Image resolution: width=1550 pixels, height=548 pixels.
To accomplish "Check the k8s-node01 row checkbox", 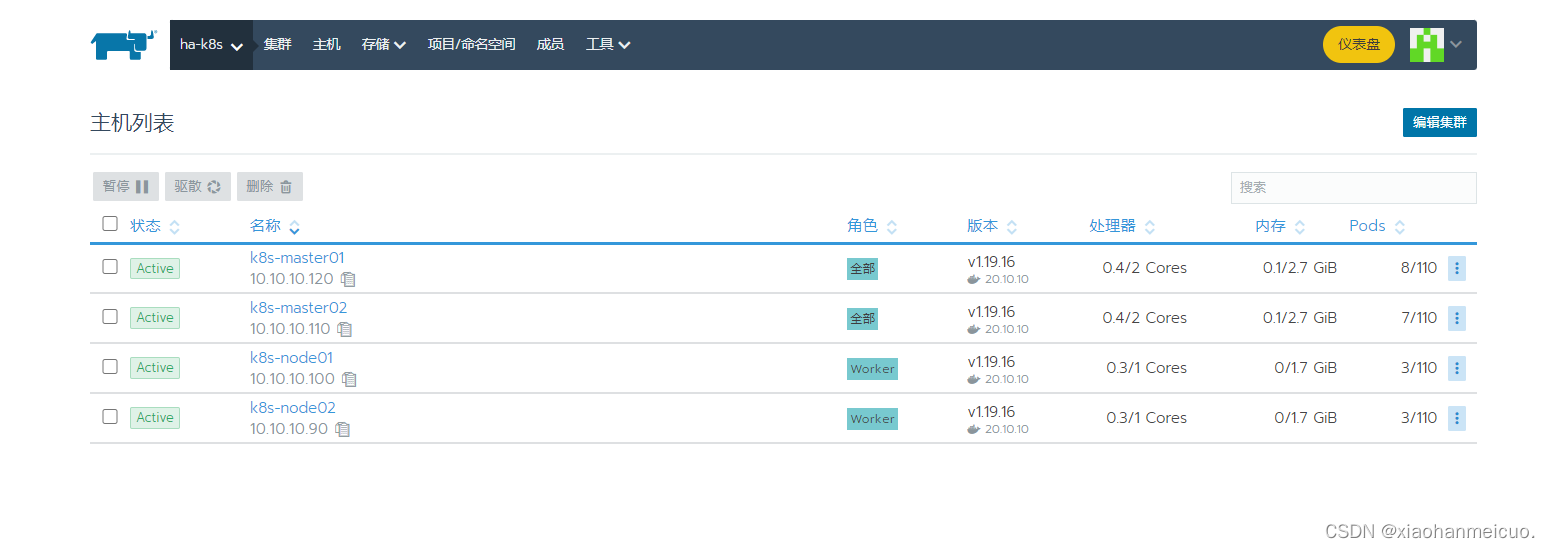I will click(x=110, y=366).
